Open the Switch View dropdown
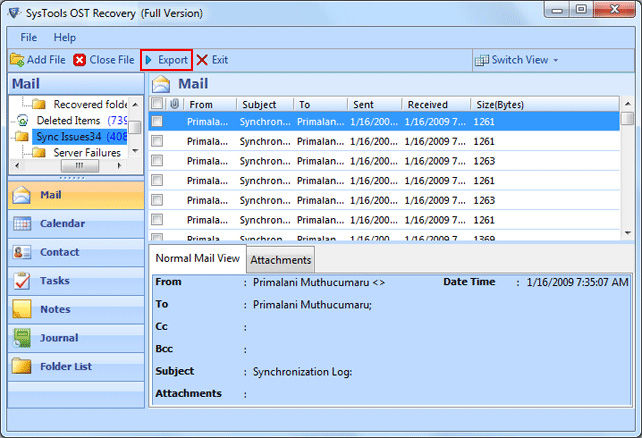The width and height of the screenshot is (642, 438). point(517,60)
